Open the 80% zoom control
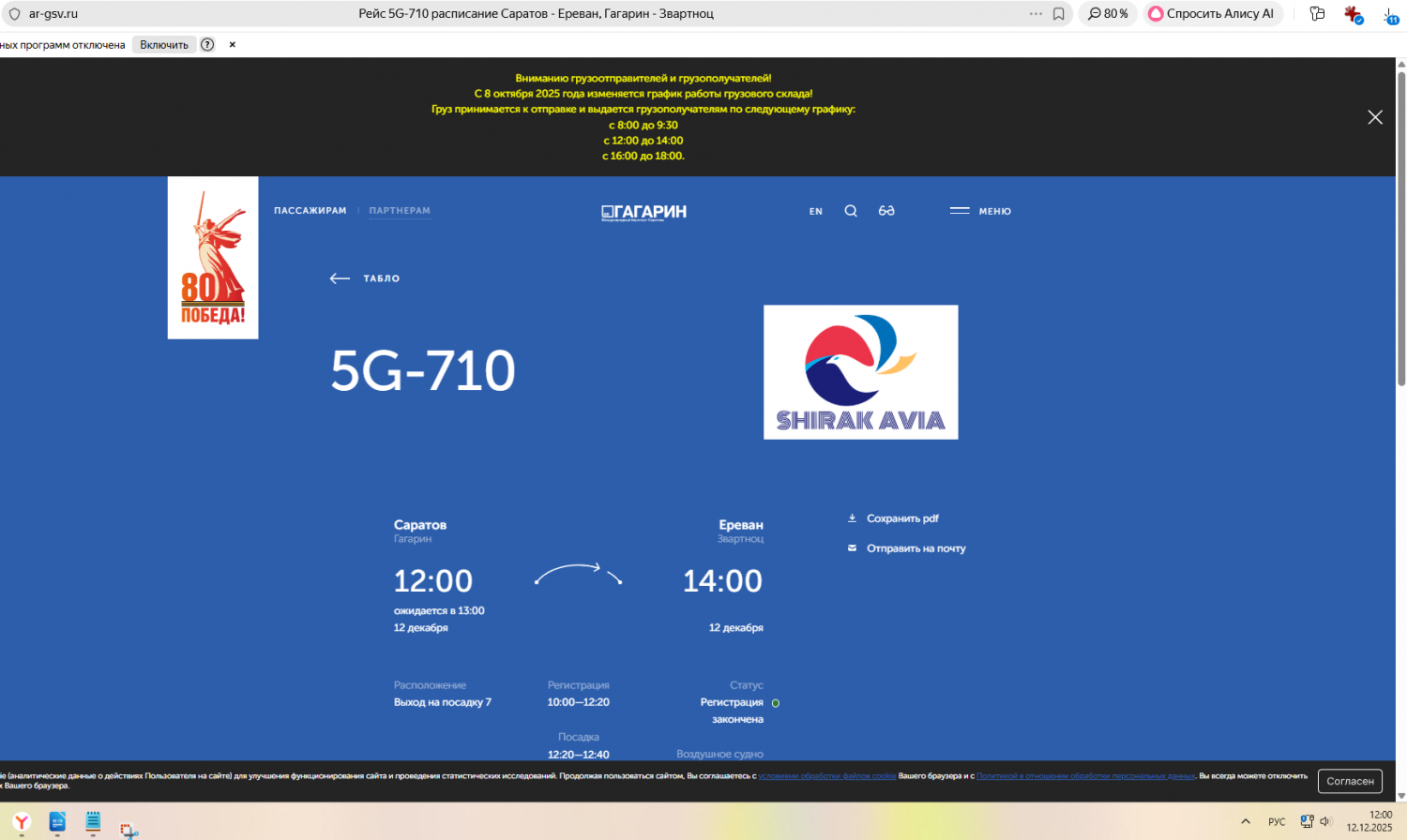 coord(1108,14)
